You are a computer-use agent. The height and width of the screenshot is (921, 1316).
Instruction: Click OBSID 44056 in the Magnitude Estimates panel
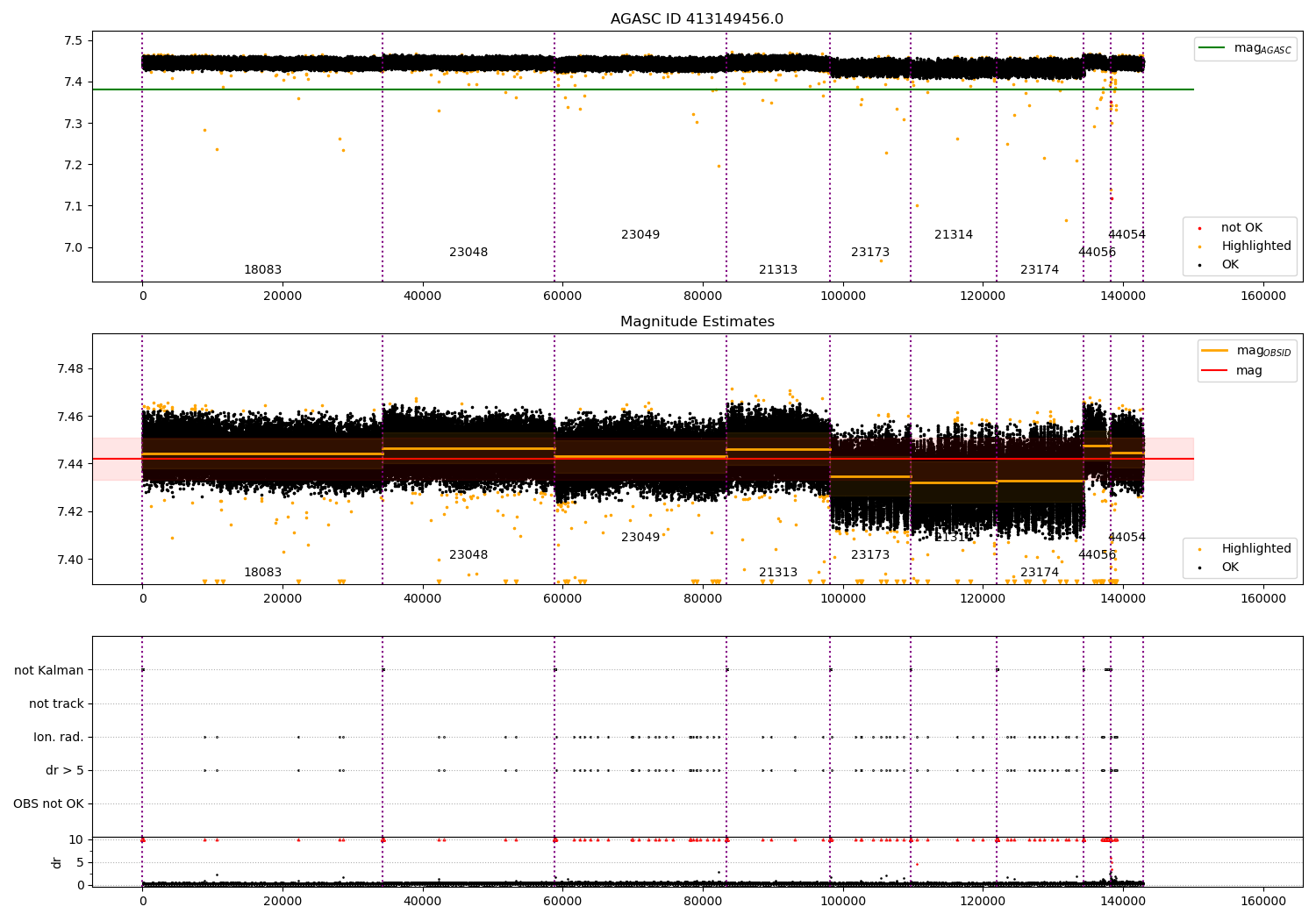1098,555
